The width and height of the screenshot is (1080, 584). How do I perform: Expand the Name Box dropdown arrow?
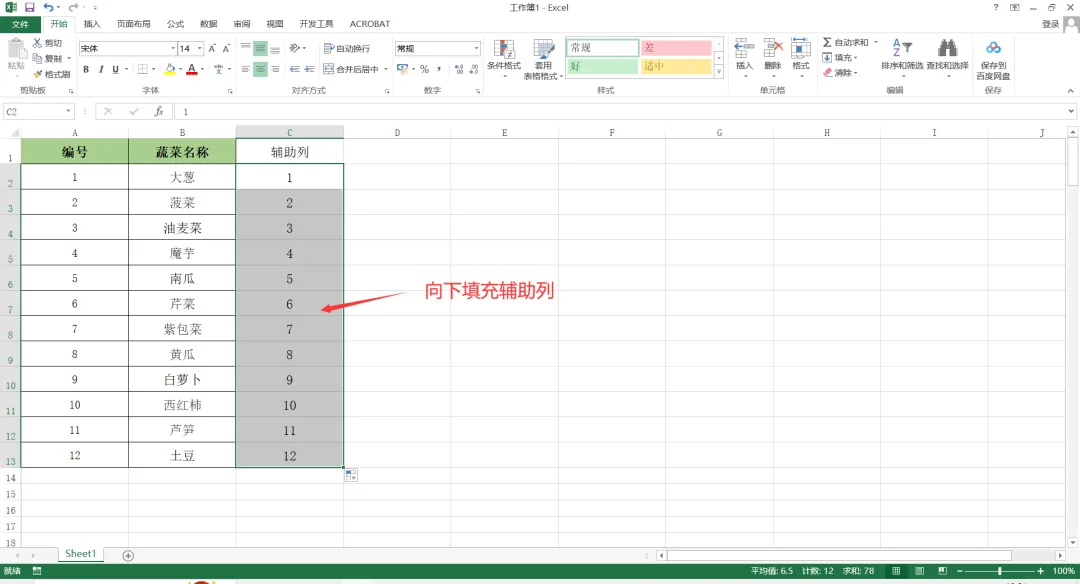coord(68,111)
